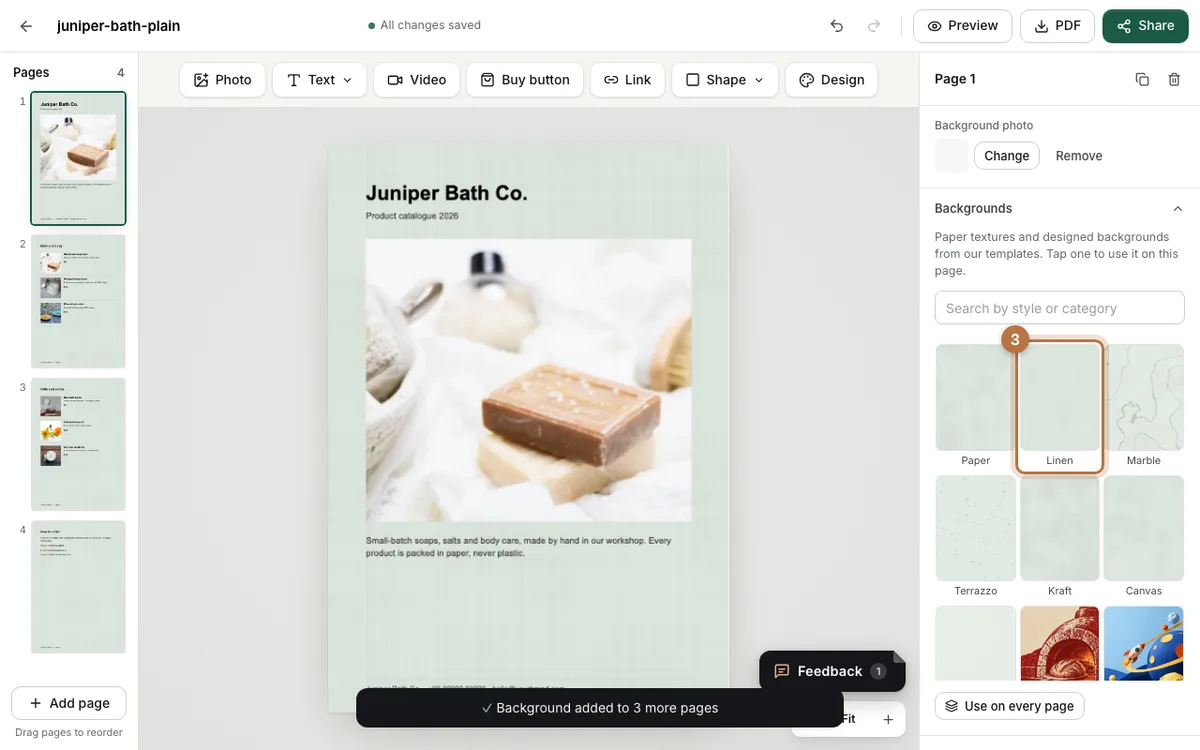This screenshot has height=750, width=1200.
Task: Click the back arrow icon
Action: [26, 26]
